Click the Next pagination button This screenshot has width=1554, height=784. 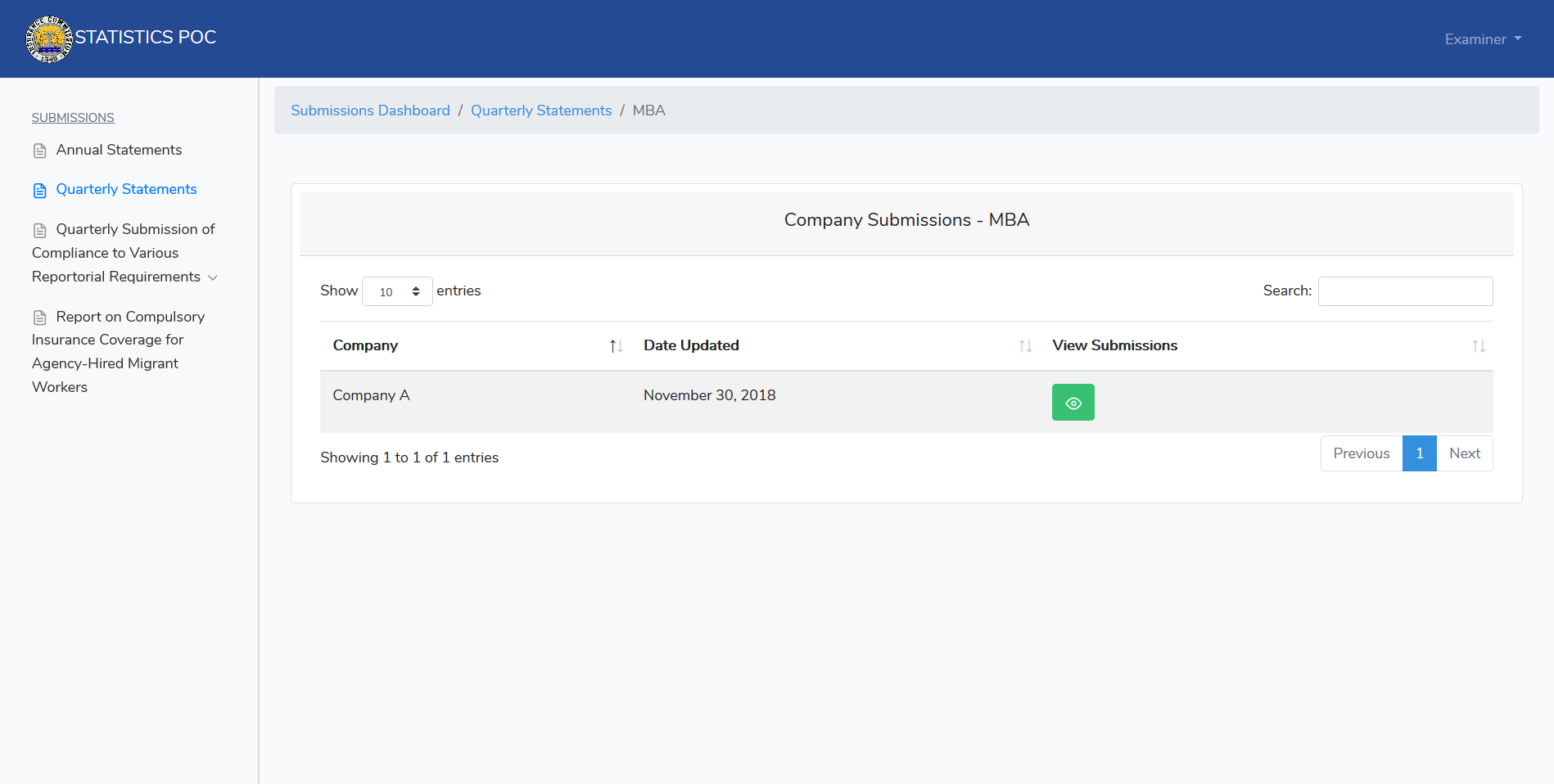coord(1464,453)
